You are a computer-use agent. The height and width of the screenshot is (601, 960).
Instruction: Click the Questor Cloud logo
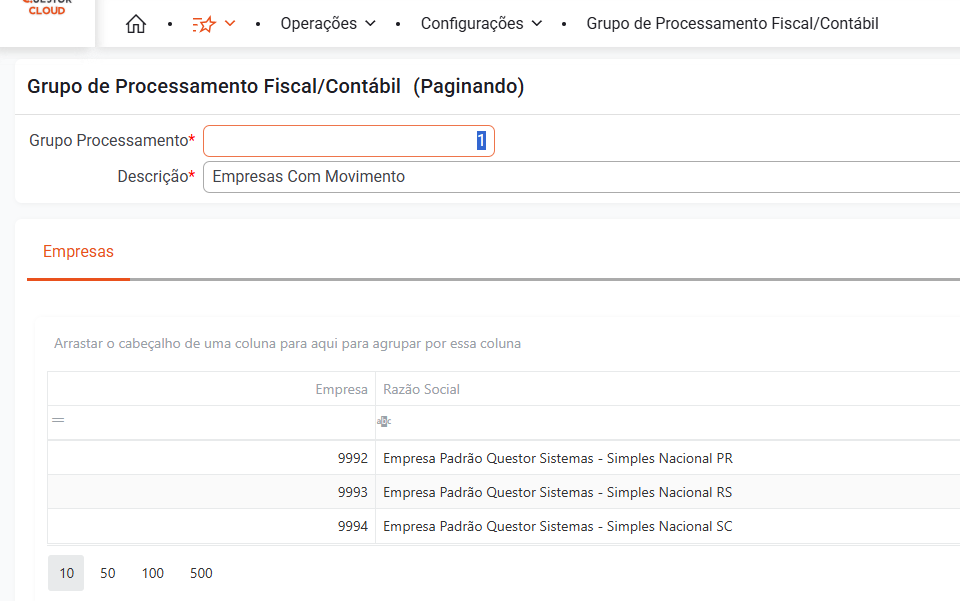click(x=47, y=9)
